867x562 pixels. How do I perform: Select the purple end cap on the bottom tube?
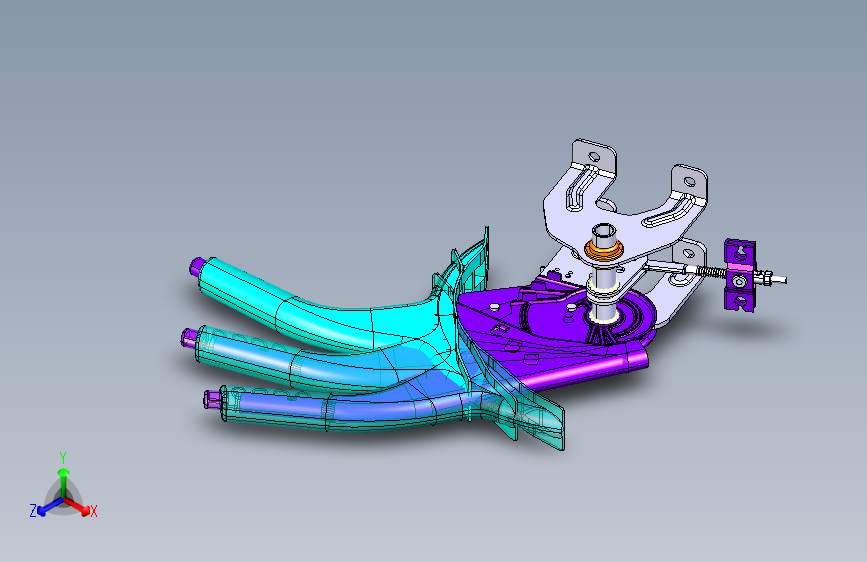(x=212, y=399)
